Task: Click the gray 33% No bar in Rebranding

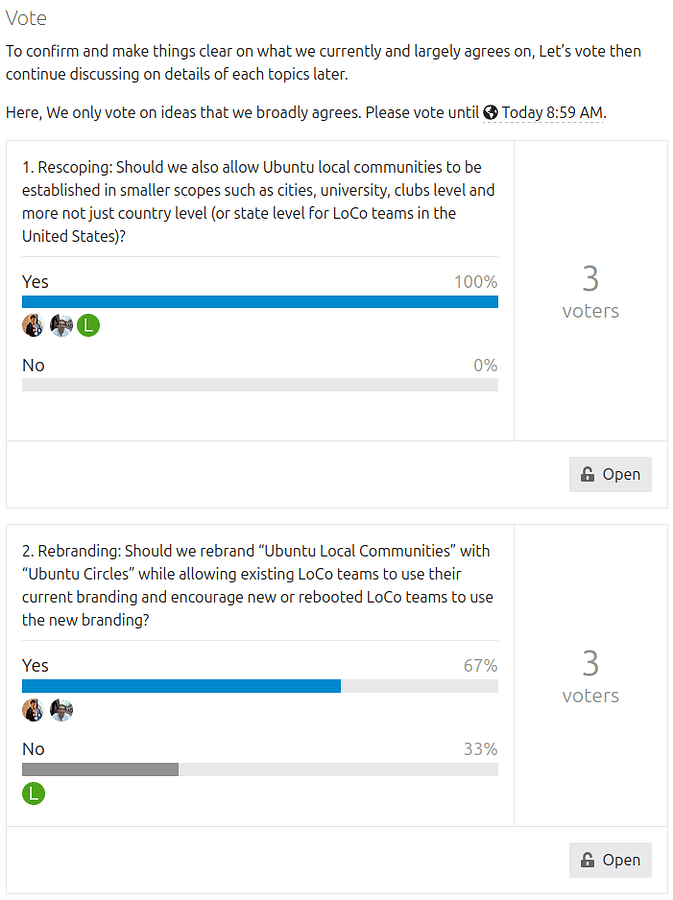Action: click(100, 770)
